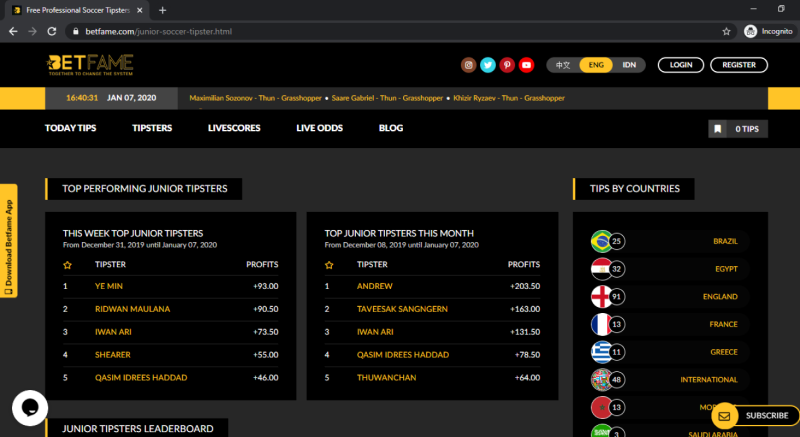Open the live chat bubble
The width and height of the screenshot is (800, 437).
coord(30,408)
